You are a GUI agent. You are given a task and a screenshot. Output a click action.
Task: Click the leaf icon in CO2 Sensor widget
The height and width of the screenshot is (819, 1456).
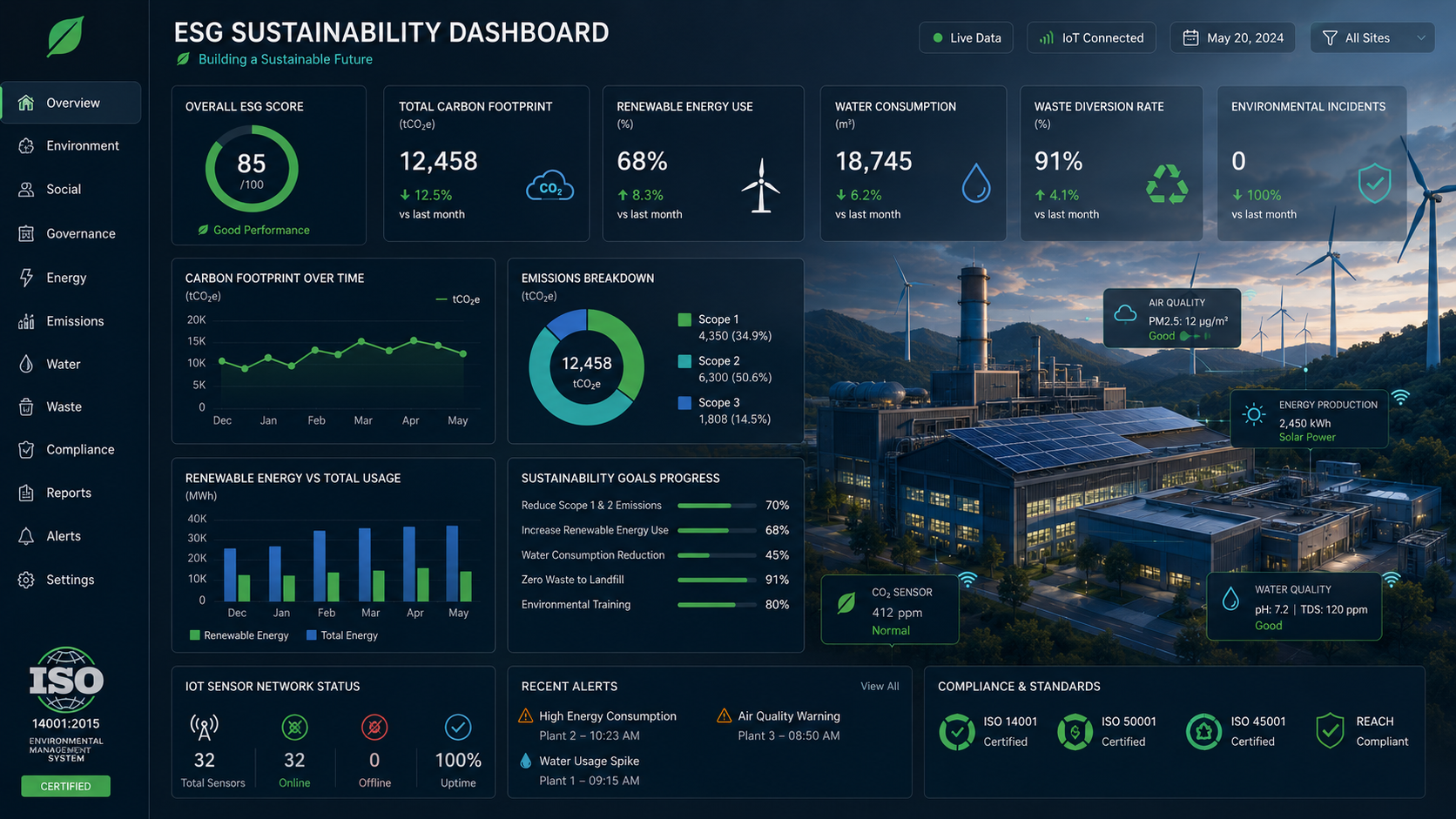[x=846, y=603]
